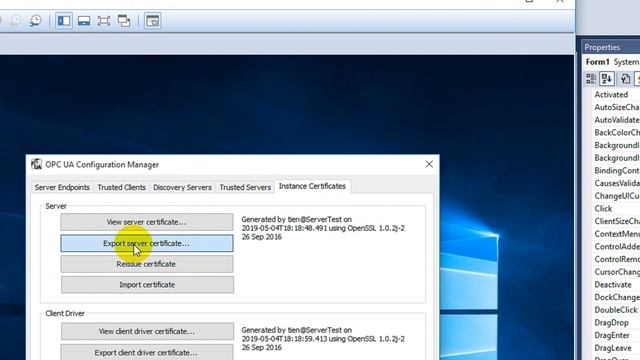Open the Form1 object selector in Properties

612,62
